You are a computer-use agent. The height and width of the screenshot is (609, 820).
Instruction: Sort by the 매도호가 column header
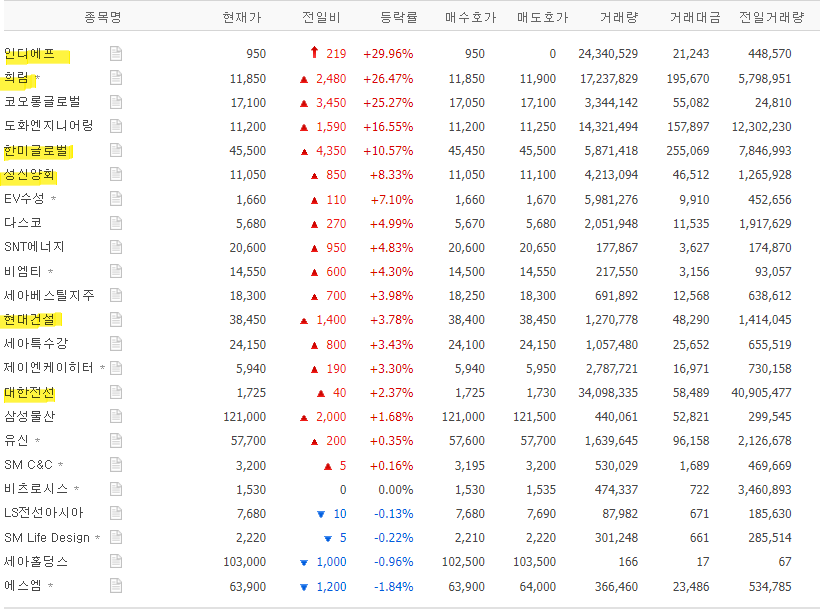tap(542, 17)
